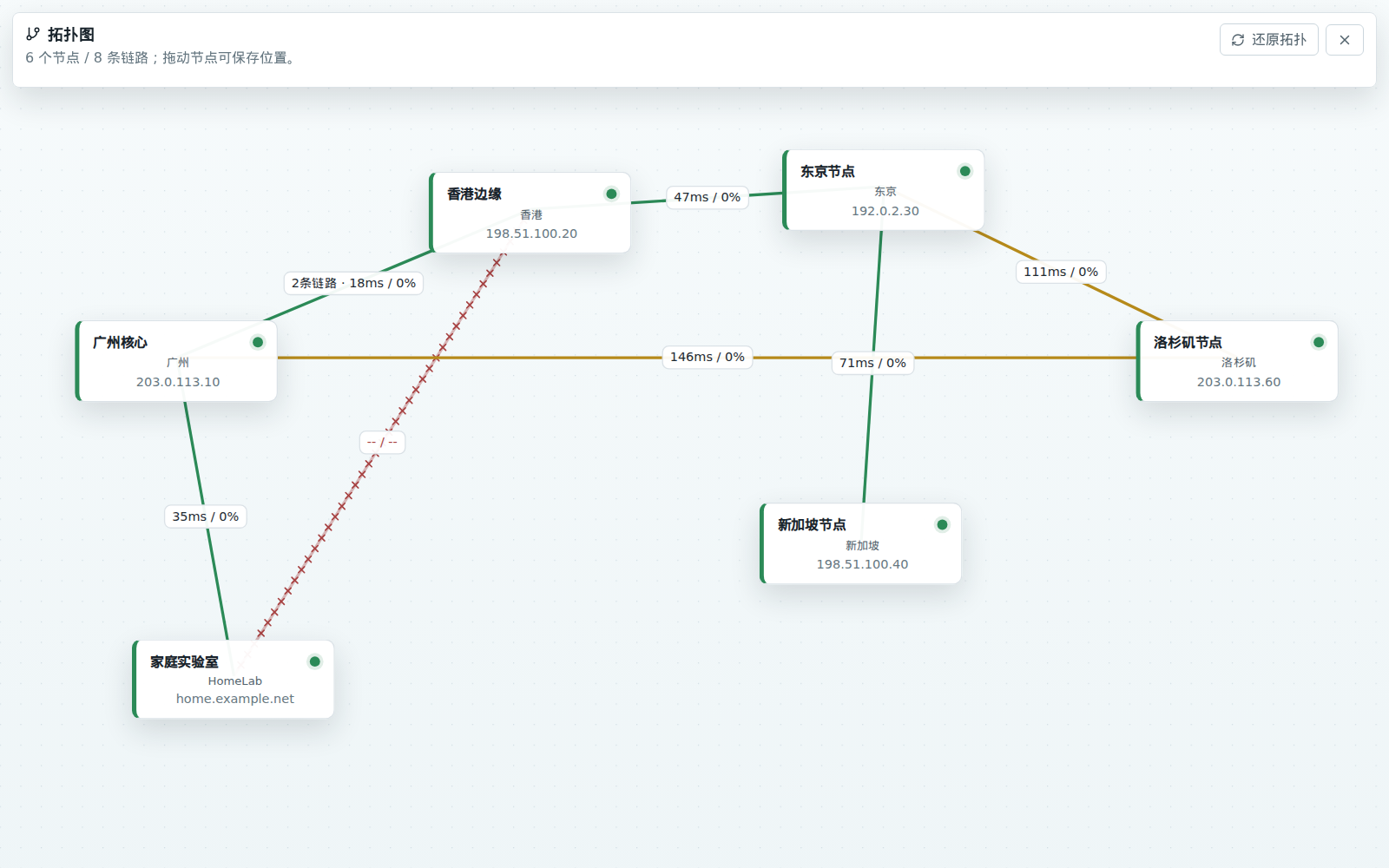Viewport: 1389px width, 868px height.
Task: Click the 35ms / 0% link label
Action: [206, 516]
